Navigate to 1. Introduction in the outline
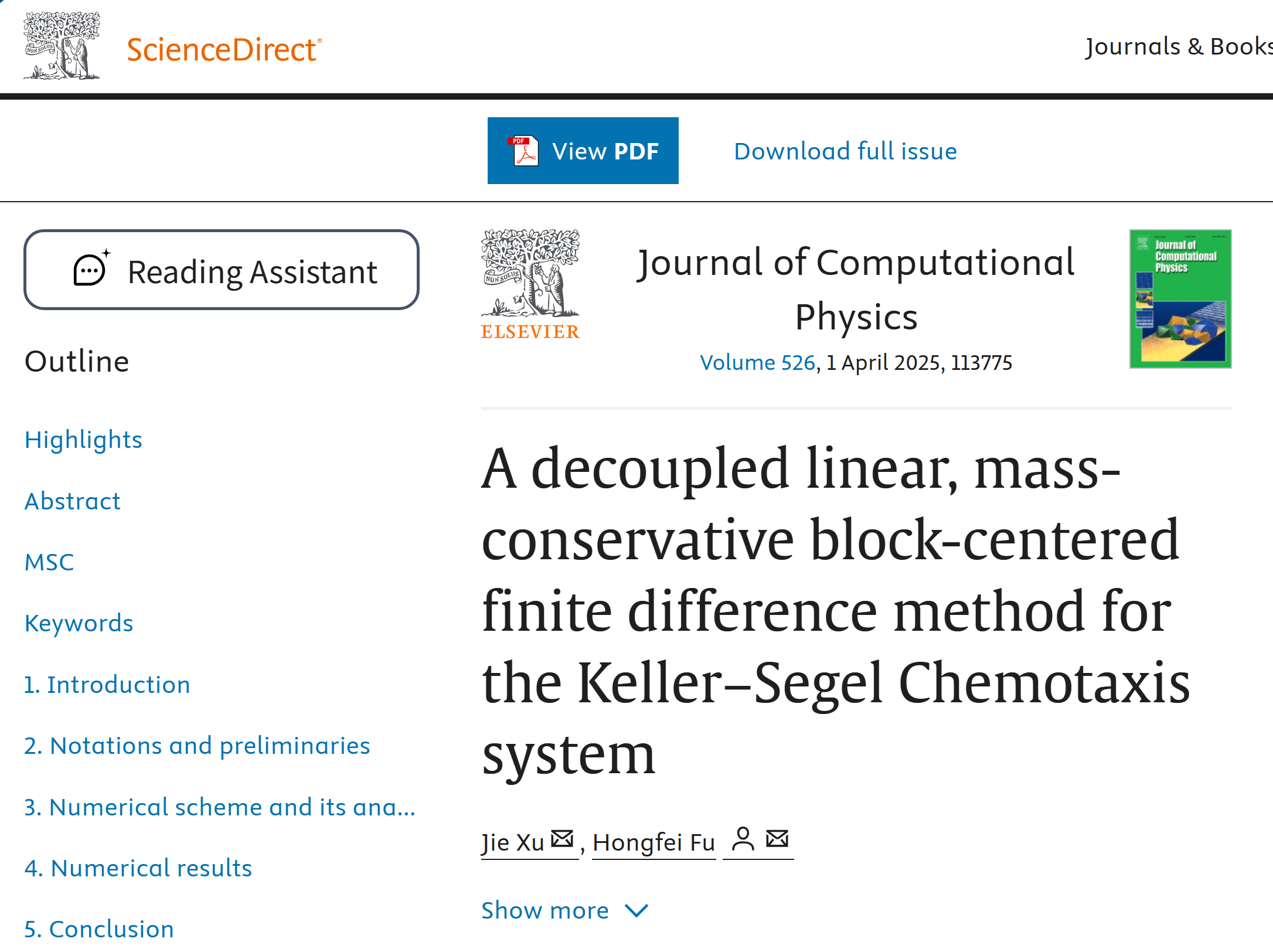 107,685
